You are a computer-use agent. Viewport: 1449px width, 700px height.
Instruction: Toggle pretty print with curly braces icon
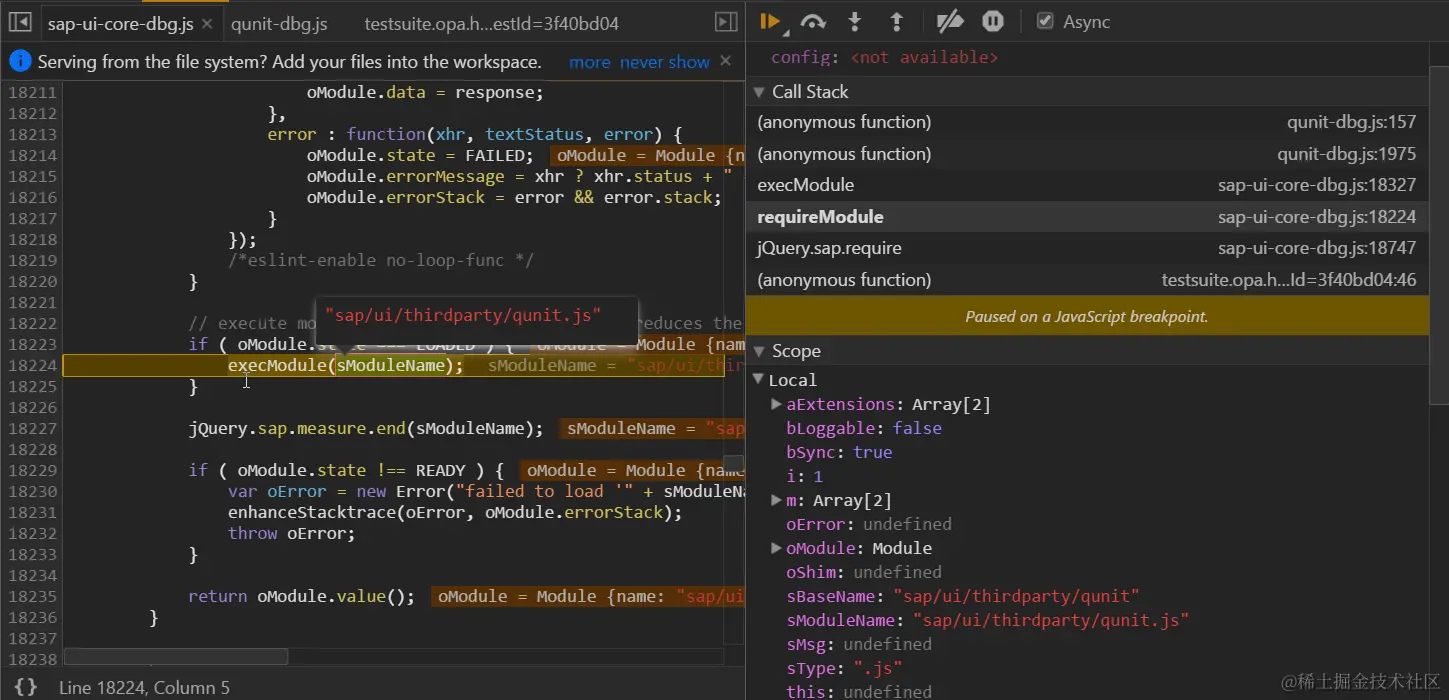[26, 687]
